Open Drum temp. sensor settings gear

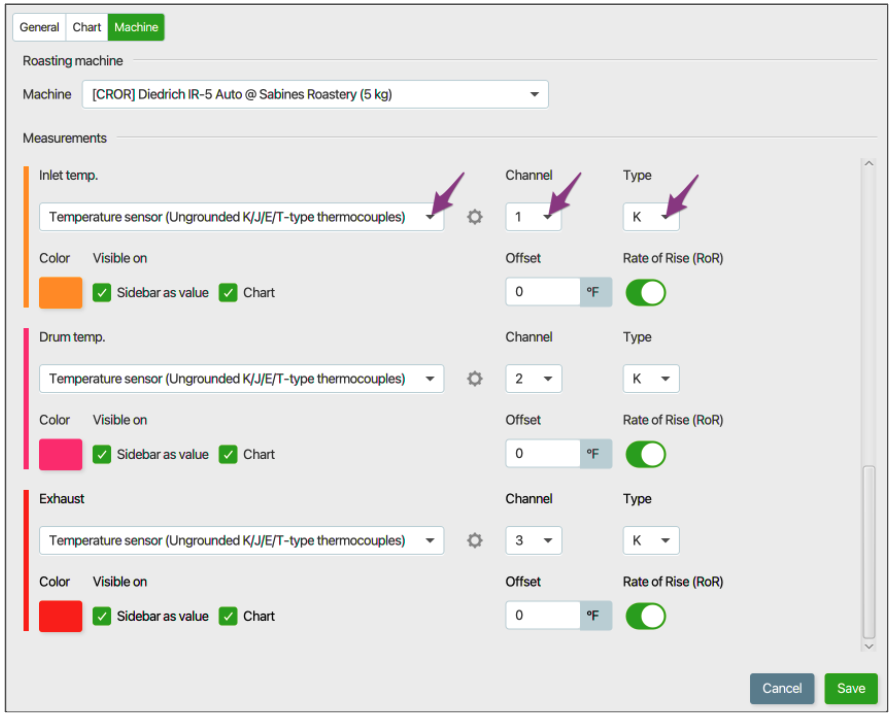tap(474, 379)
